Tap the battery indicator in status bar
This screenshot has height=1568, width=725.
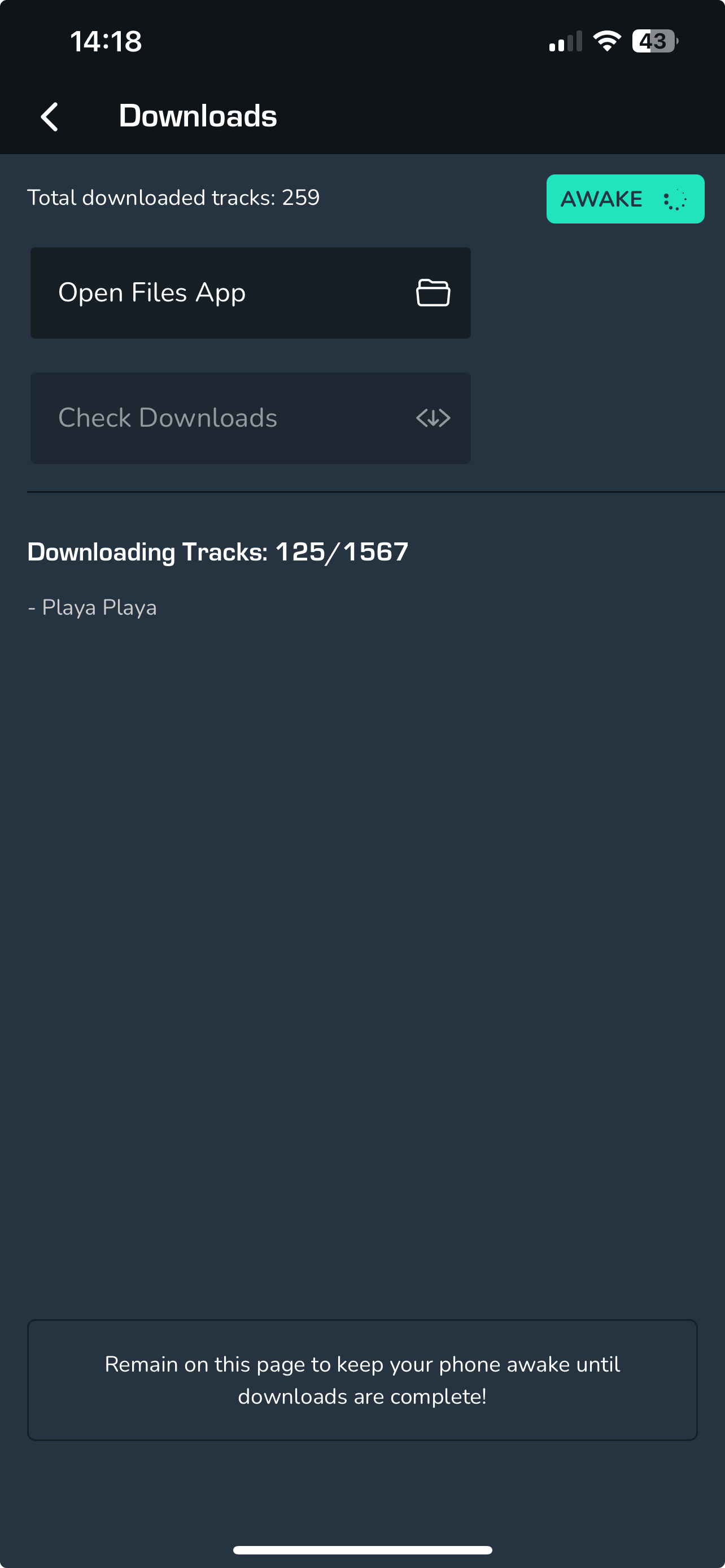(655, 41)
